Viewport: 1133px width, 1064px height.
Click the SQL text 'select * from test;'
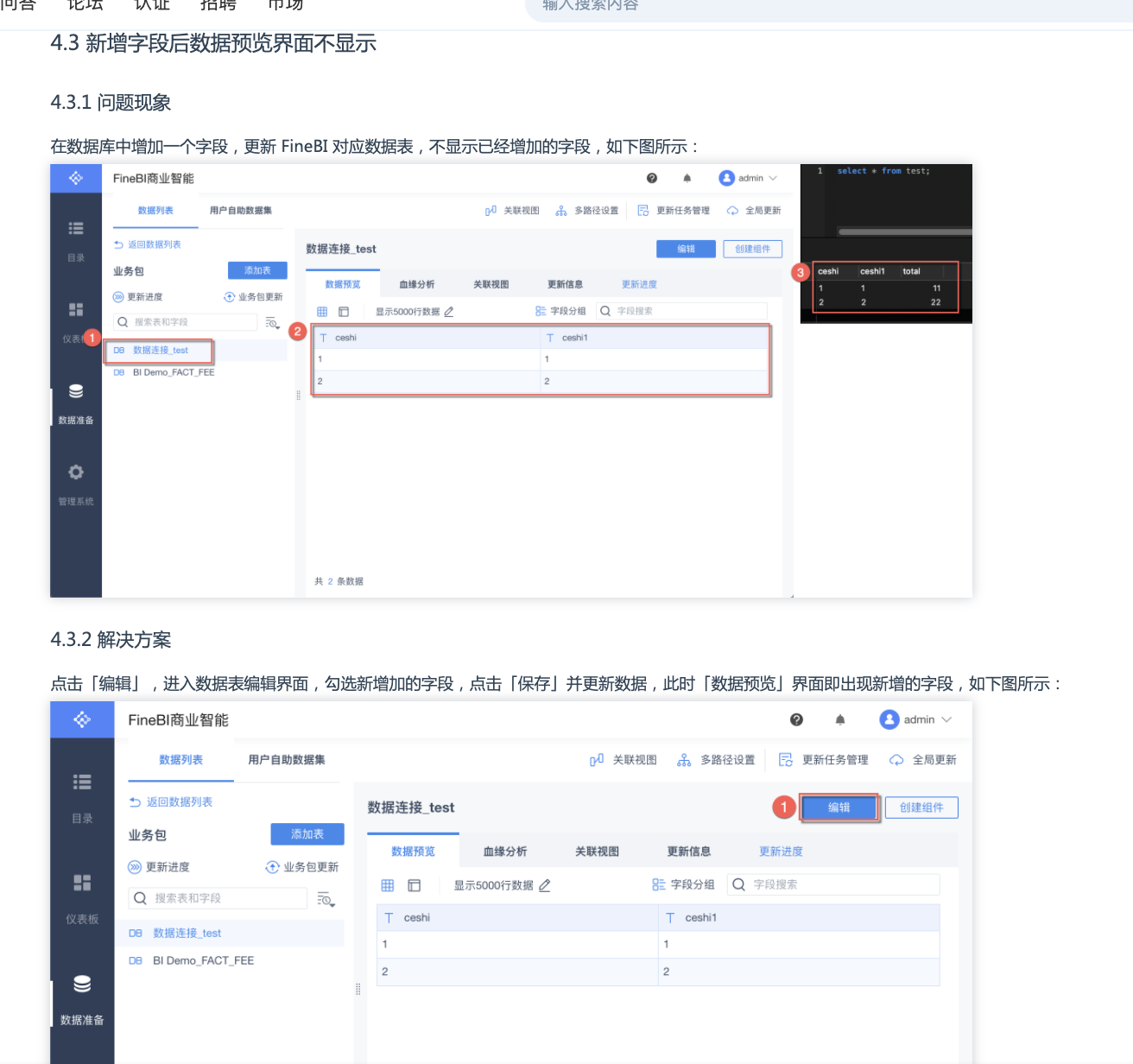tap(883, 171)
